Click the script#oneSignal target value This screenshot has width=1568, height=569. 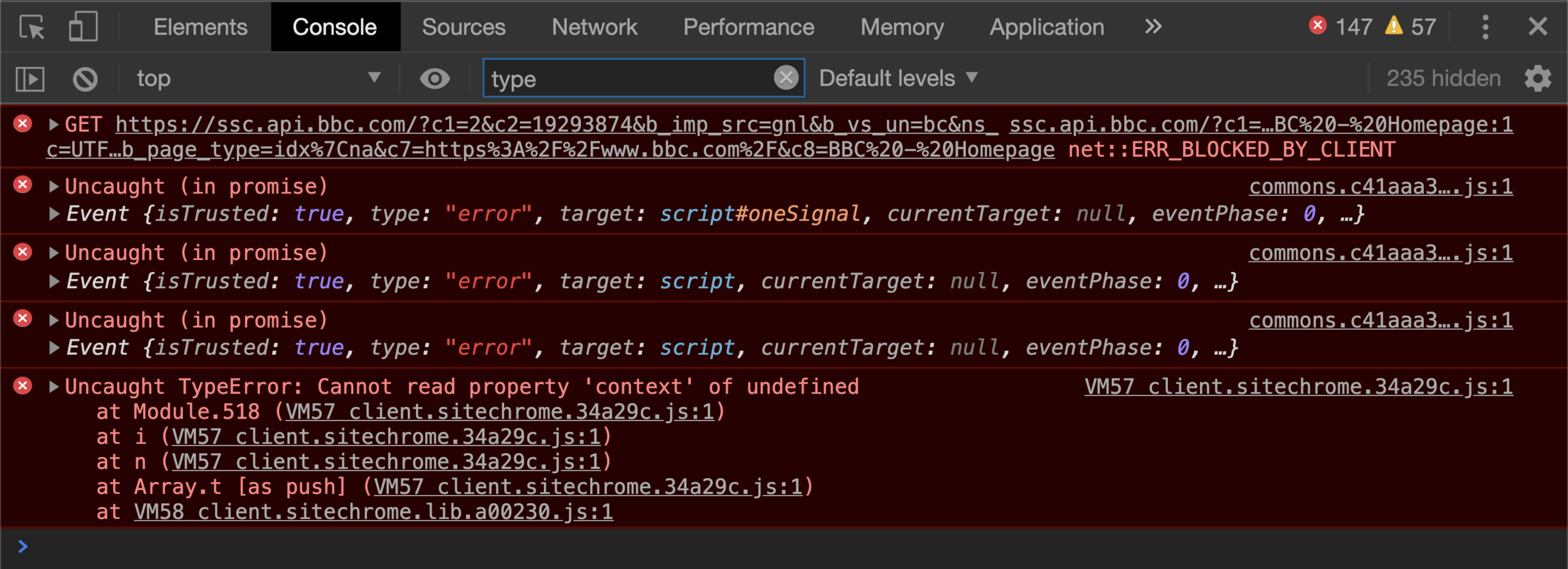click(760, 214)
